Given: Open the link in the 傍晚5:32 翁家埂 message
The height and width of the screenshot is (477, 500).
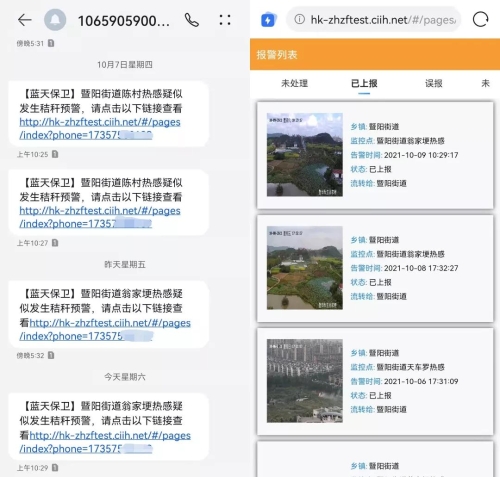Looking at the screenshot, I should coord(105,330).
